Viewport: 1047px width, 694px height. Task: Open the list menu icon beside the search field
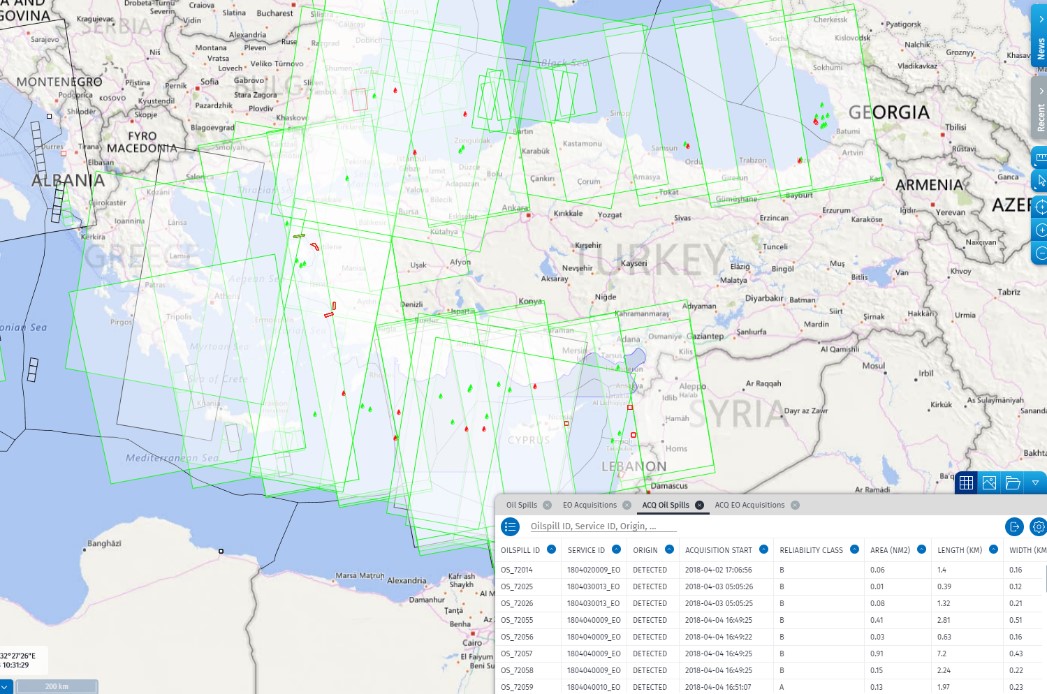510,526
